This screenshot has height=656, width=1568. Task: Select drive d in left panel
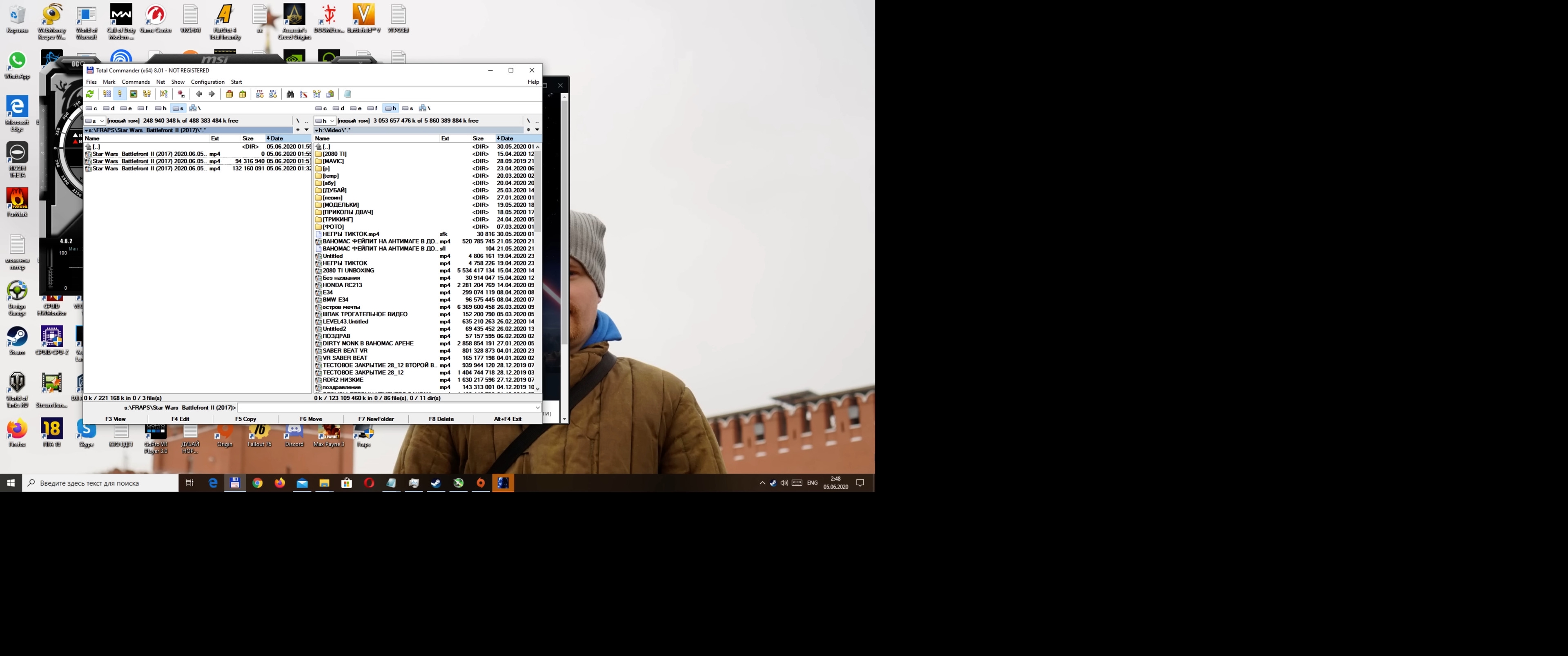pyautogui.click(x=109, y=108)
